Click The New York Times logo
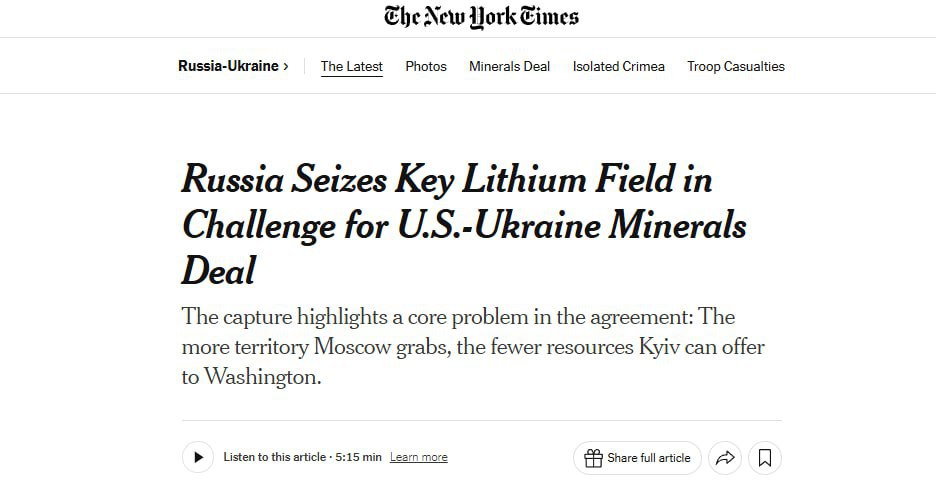This screenshot has width=936, height=484. tap(481, 17)
